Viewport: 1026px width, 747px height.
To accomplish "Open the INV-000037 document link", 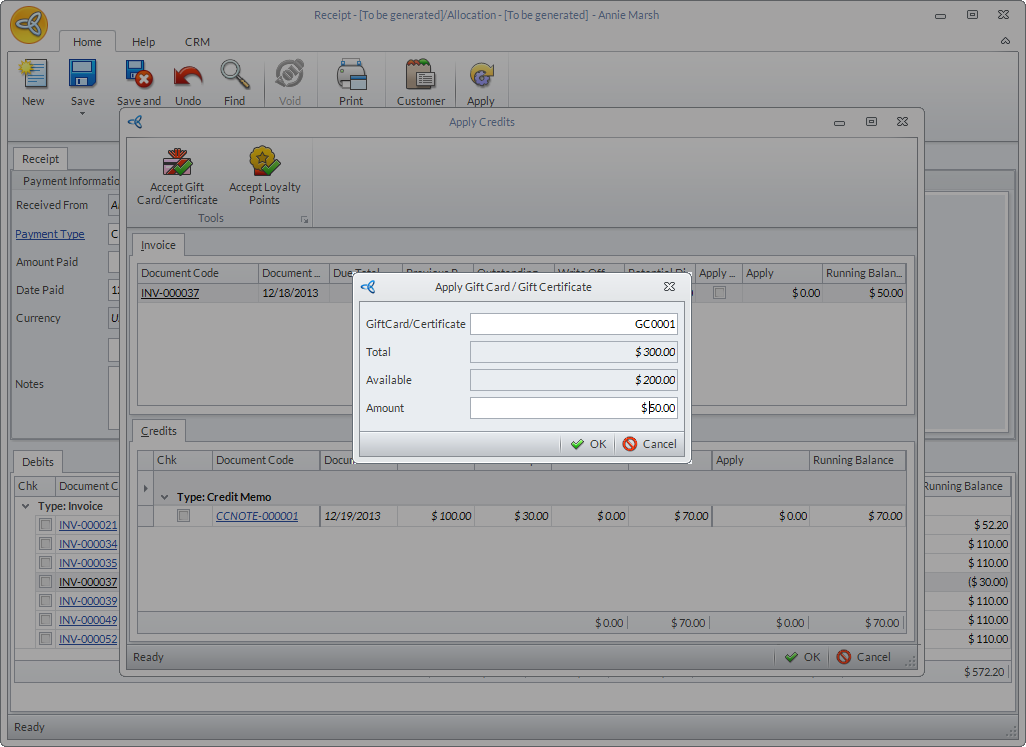I will click(x=169, y=293).
